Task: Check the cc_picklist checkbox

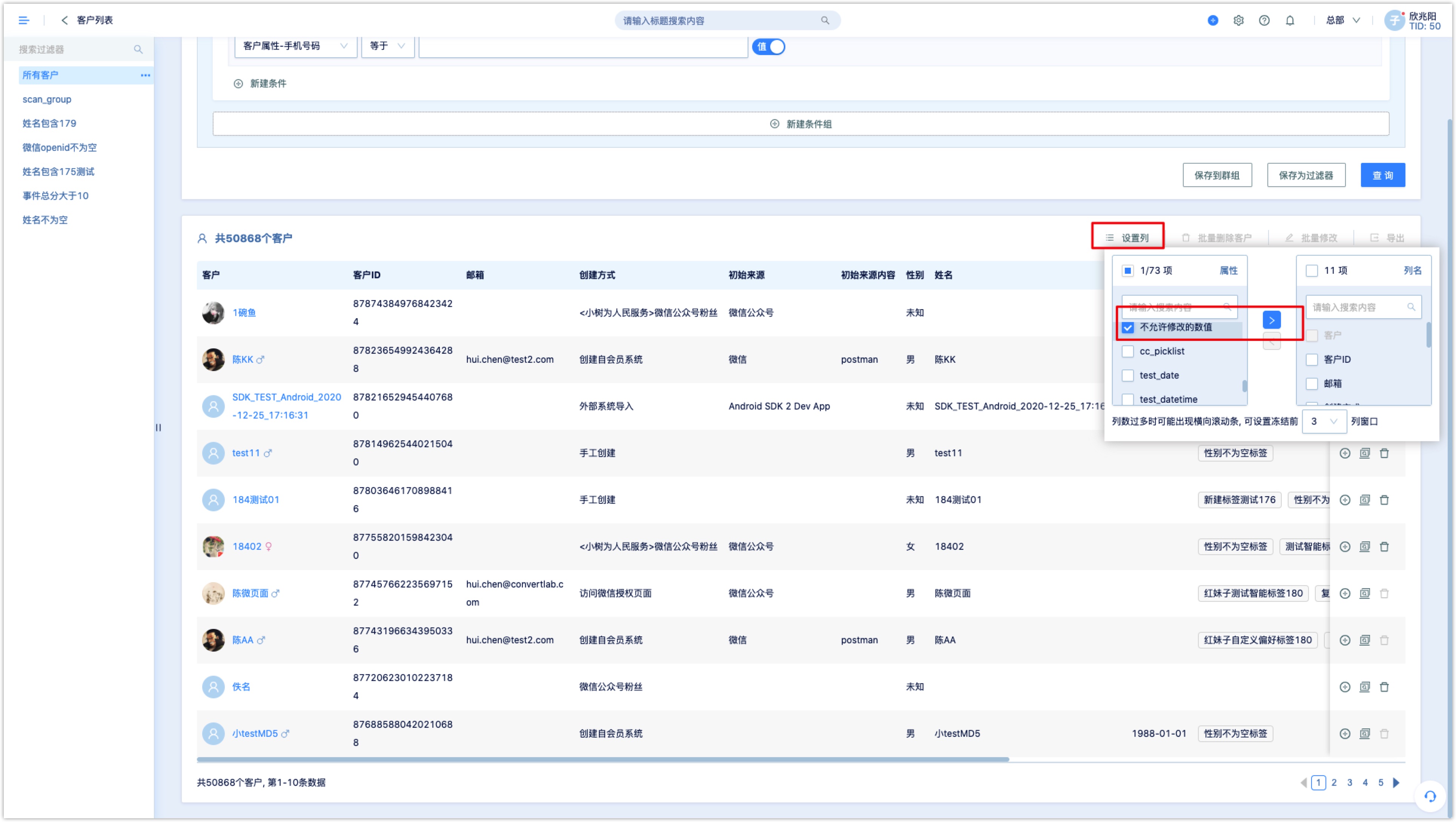Action: coord(1127,351)
